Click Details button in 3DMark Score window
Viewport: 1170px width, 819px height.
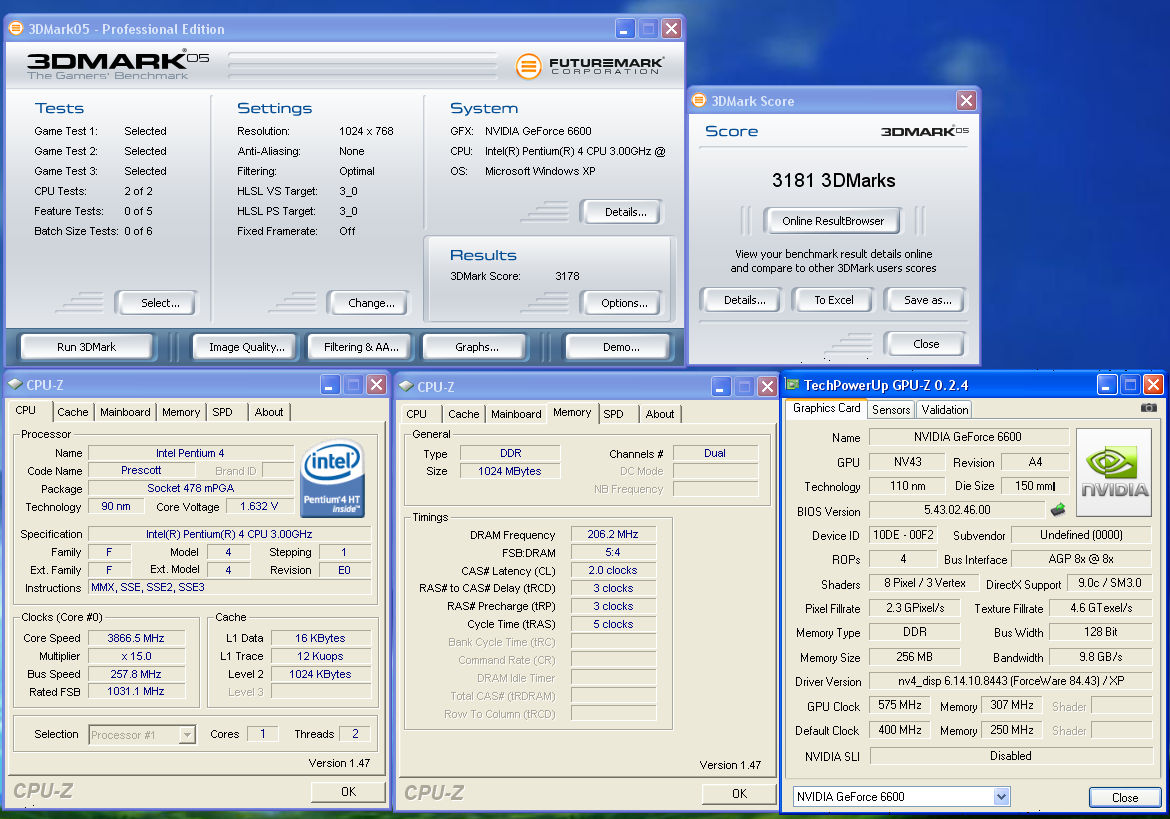[x=744, y=300]
